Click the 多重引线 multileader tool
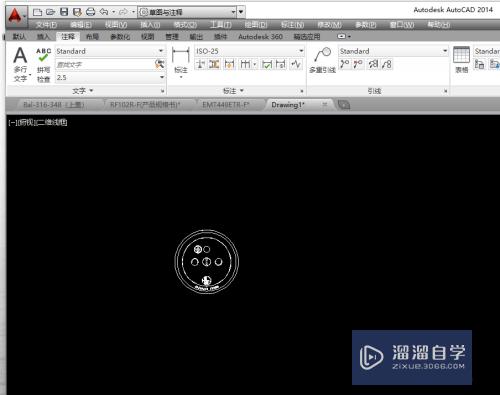 [x=322, y=60]
